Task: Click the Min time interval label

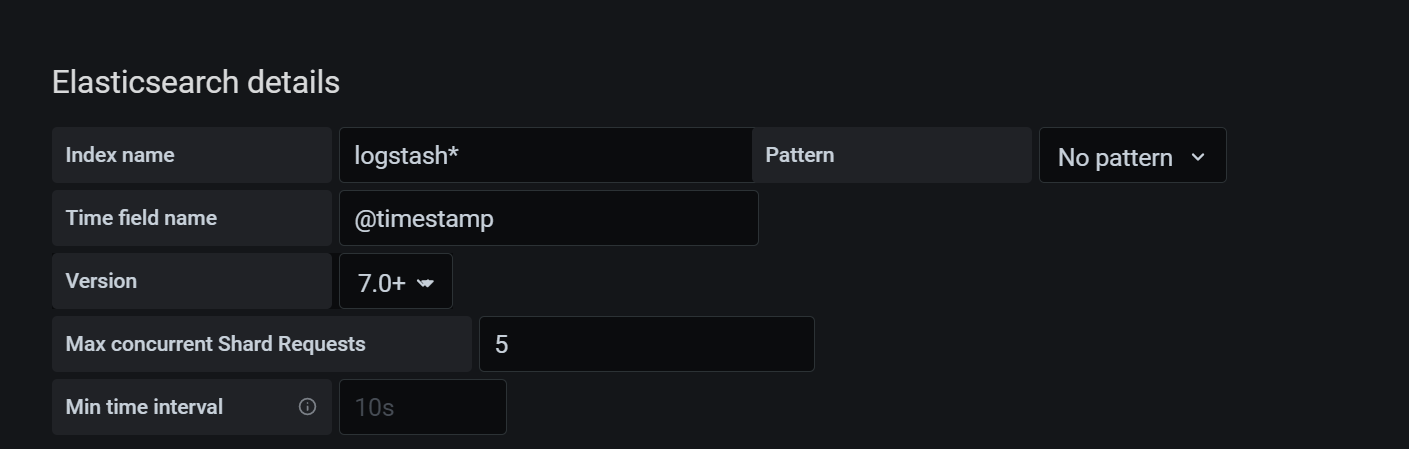Action: pos(144,407)
